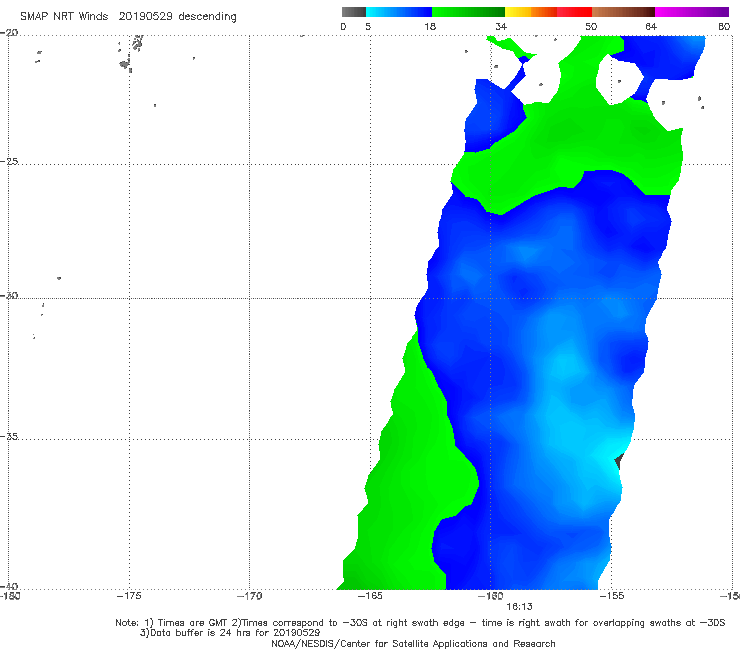The image size is (740, 650).
Task: Click the latitude label '-30' on the axis
Action: 9,295
